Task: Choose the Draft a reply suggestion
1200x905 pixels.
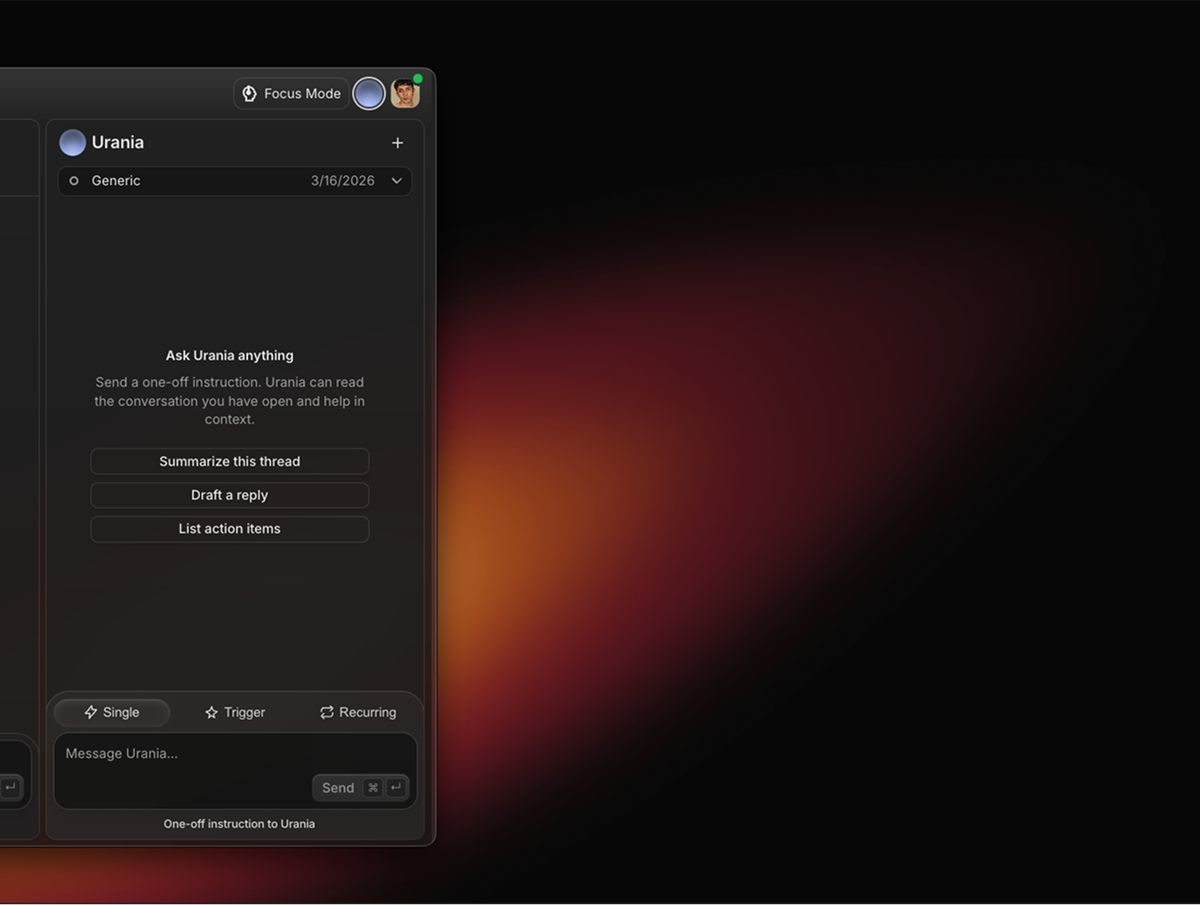Action: point(229,495)
